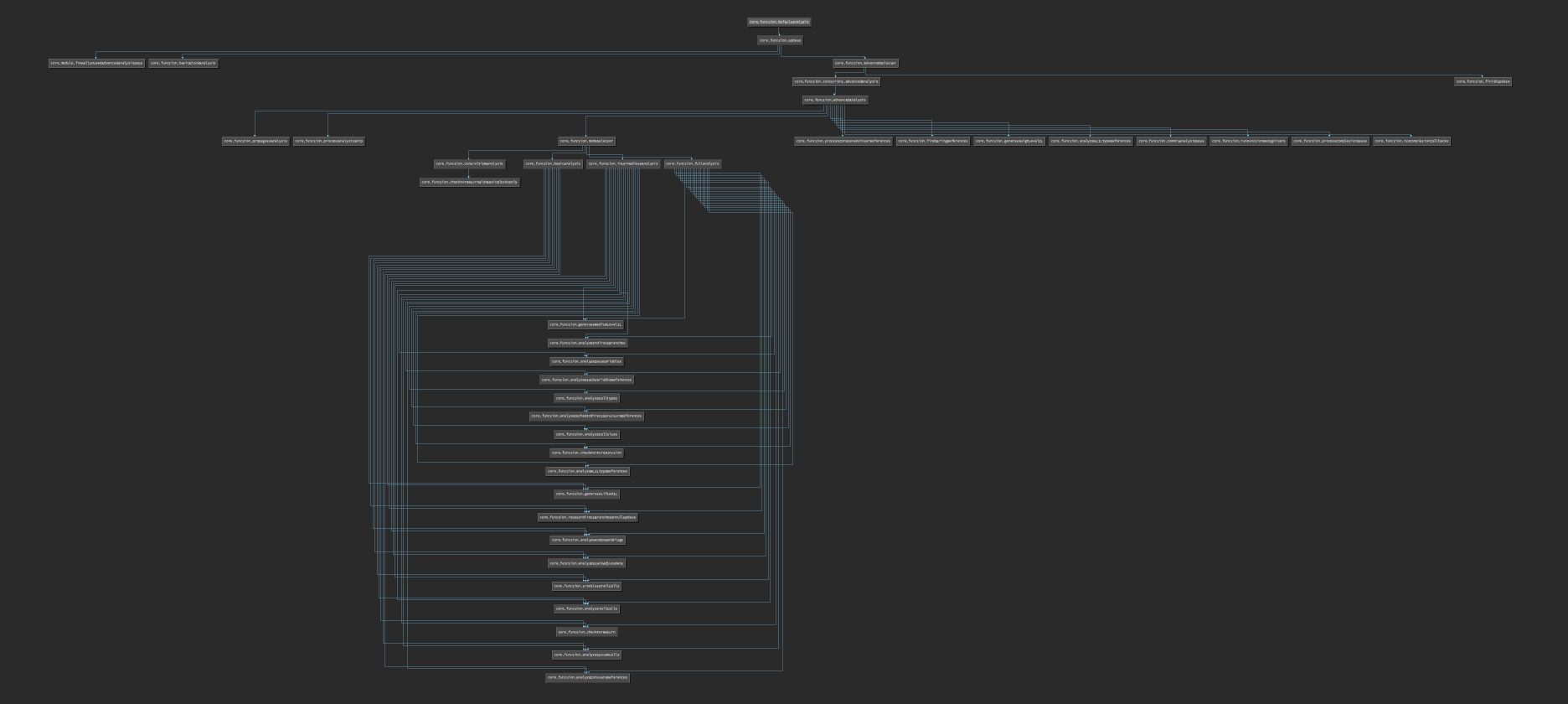Select the core.function.defaultAnalysis node at top

pos(779,22)
